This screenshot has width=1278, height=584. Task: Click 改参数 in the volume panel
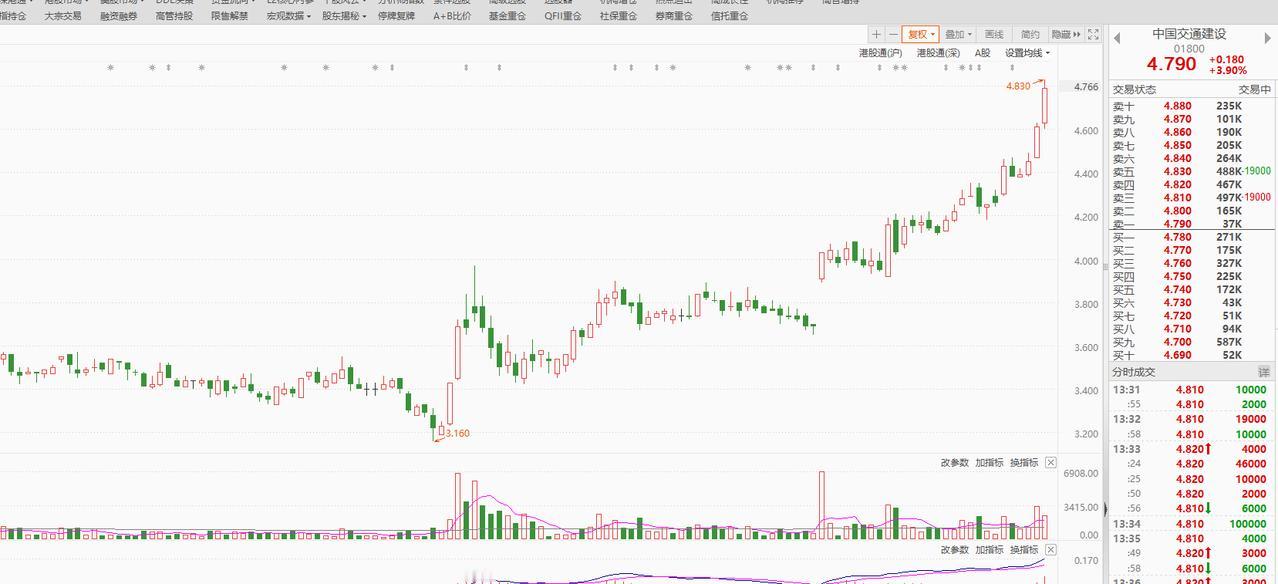(x=954, y=463)
